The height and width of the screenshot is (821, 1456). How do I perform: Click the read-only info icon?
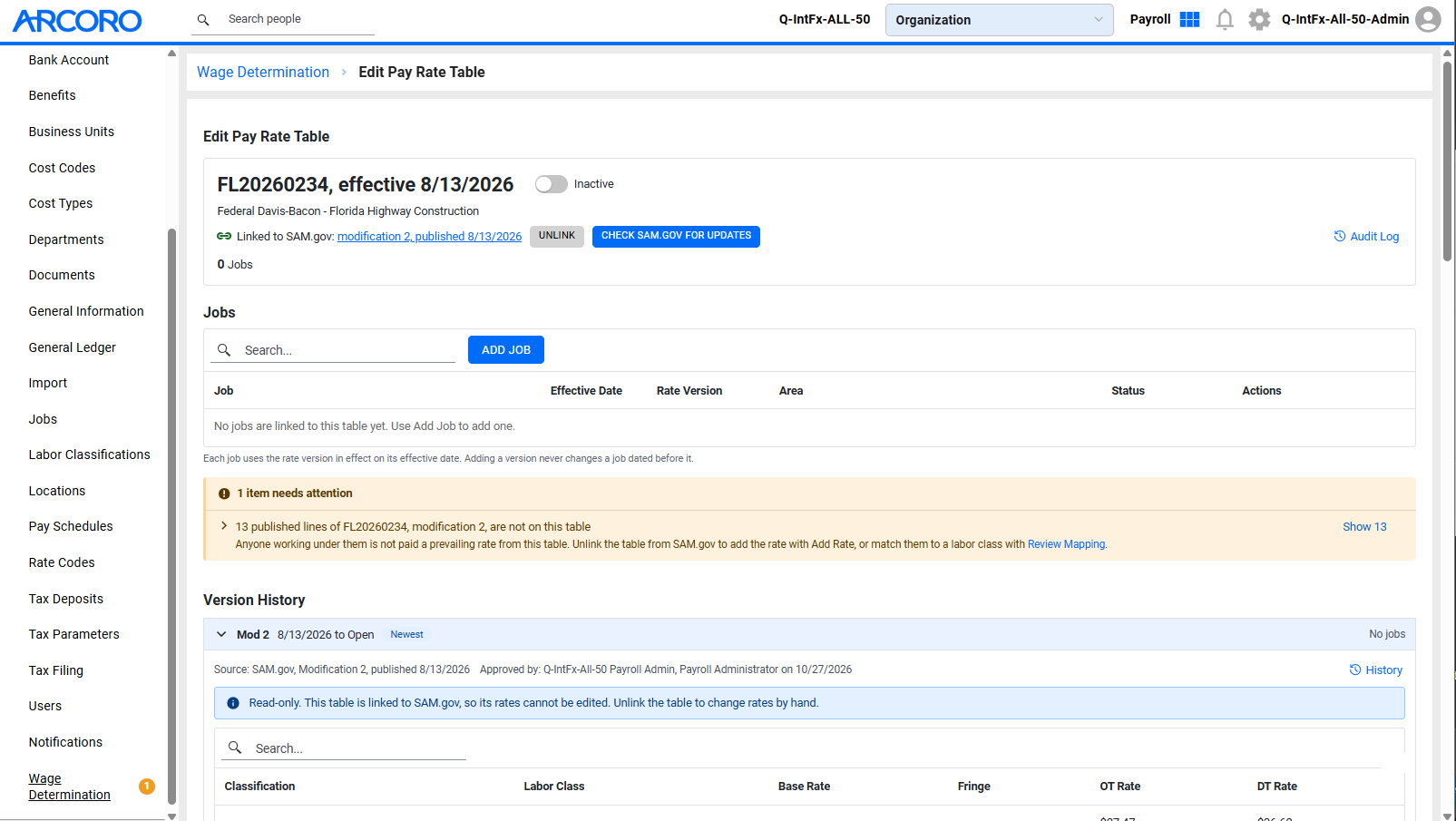tap(233, 703)
